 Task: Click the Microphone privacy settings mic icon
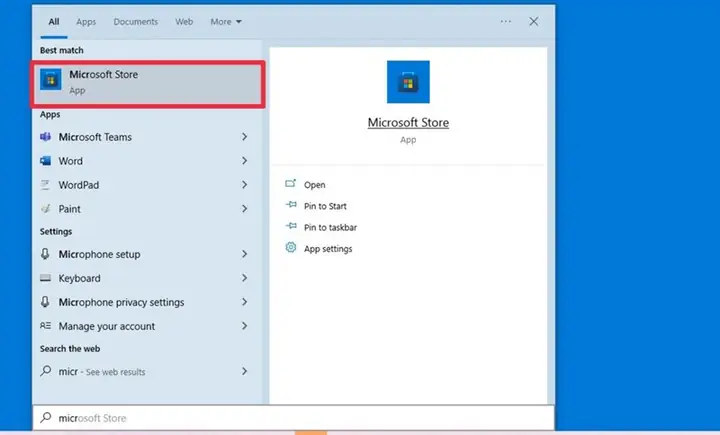tap(45, 302)
